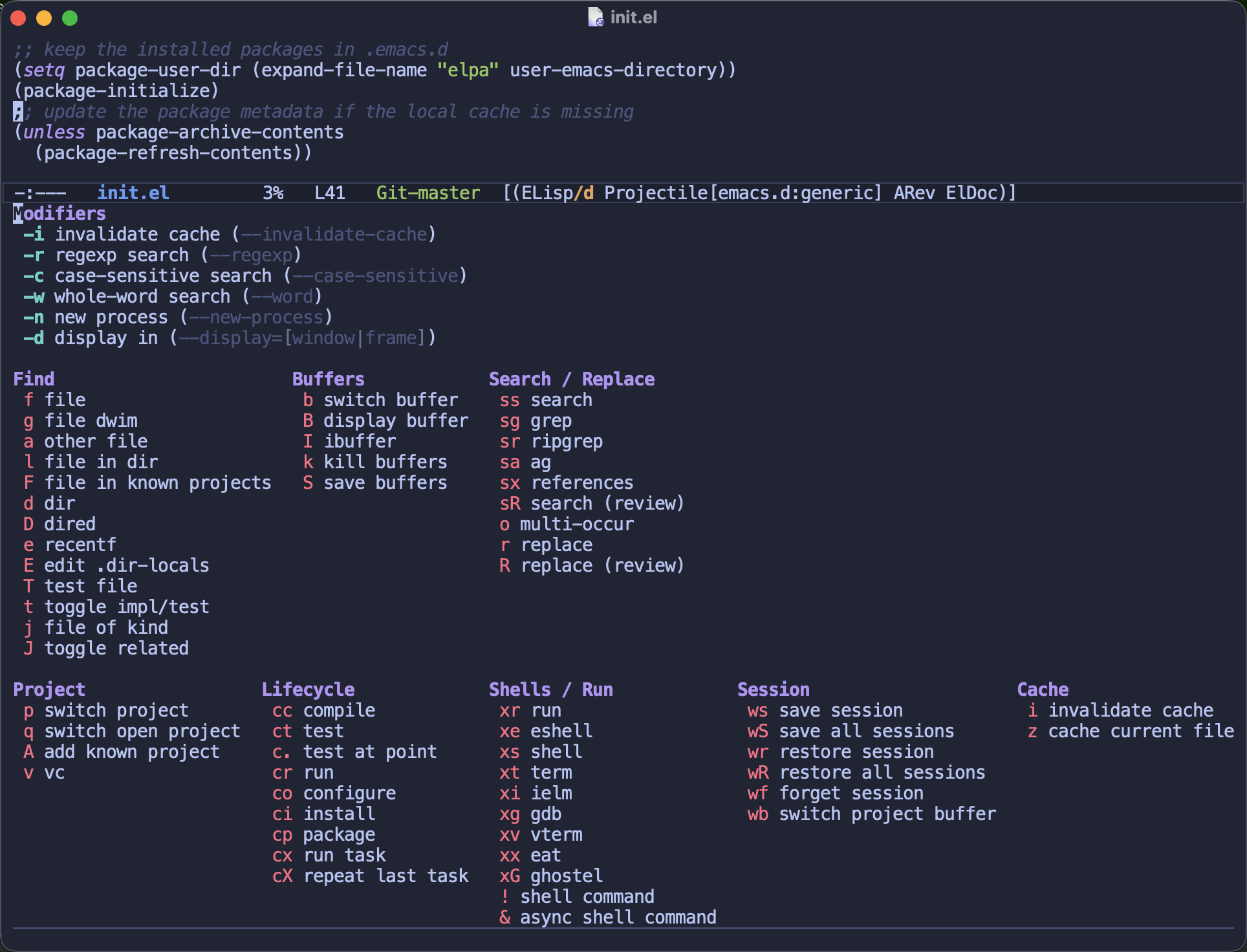Click the package-refresh-contents code line
1247x952 pixels.
click(x=173, y=153)
